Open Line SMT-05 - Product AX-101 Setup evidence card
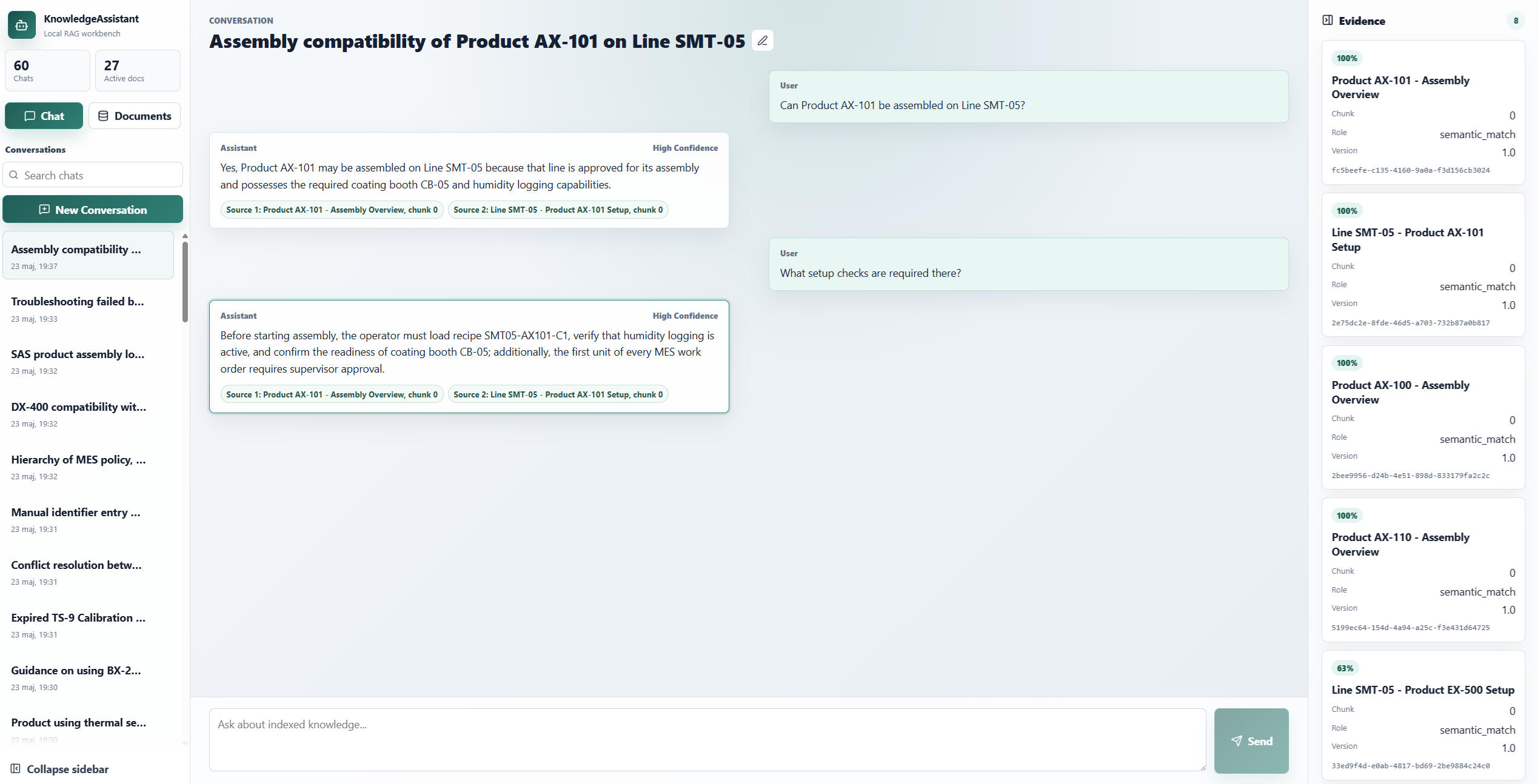 (1423, 265)
